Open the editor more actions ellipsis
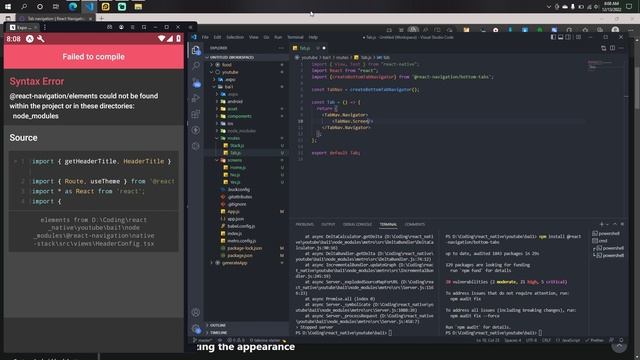This screenshot has height=360, width=640. point(621,48)
